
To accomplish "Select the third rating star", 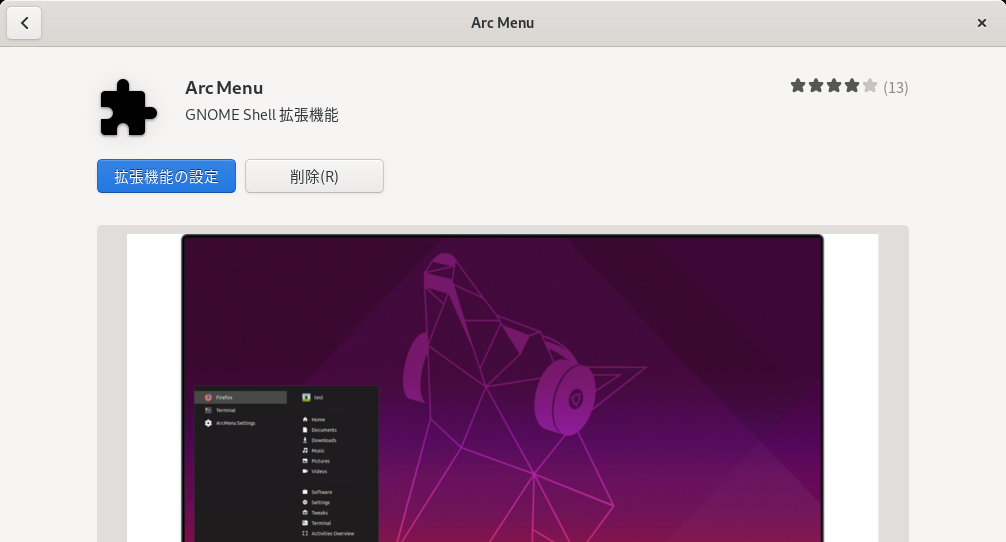I will tap(833, 86).
